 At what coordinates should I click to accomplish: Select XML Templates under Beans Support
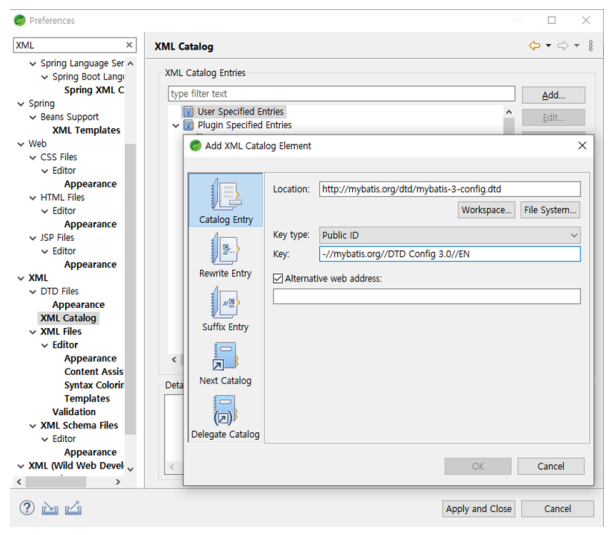click(x=86, y=130)
